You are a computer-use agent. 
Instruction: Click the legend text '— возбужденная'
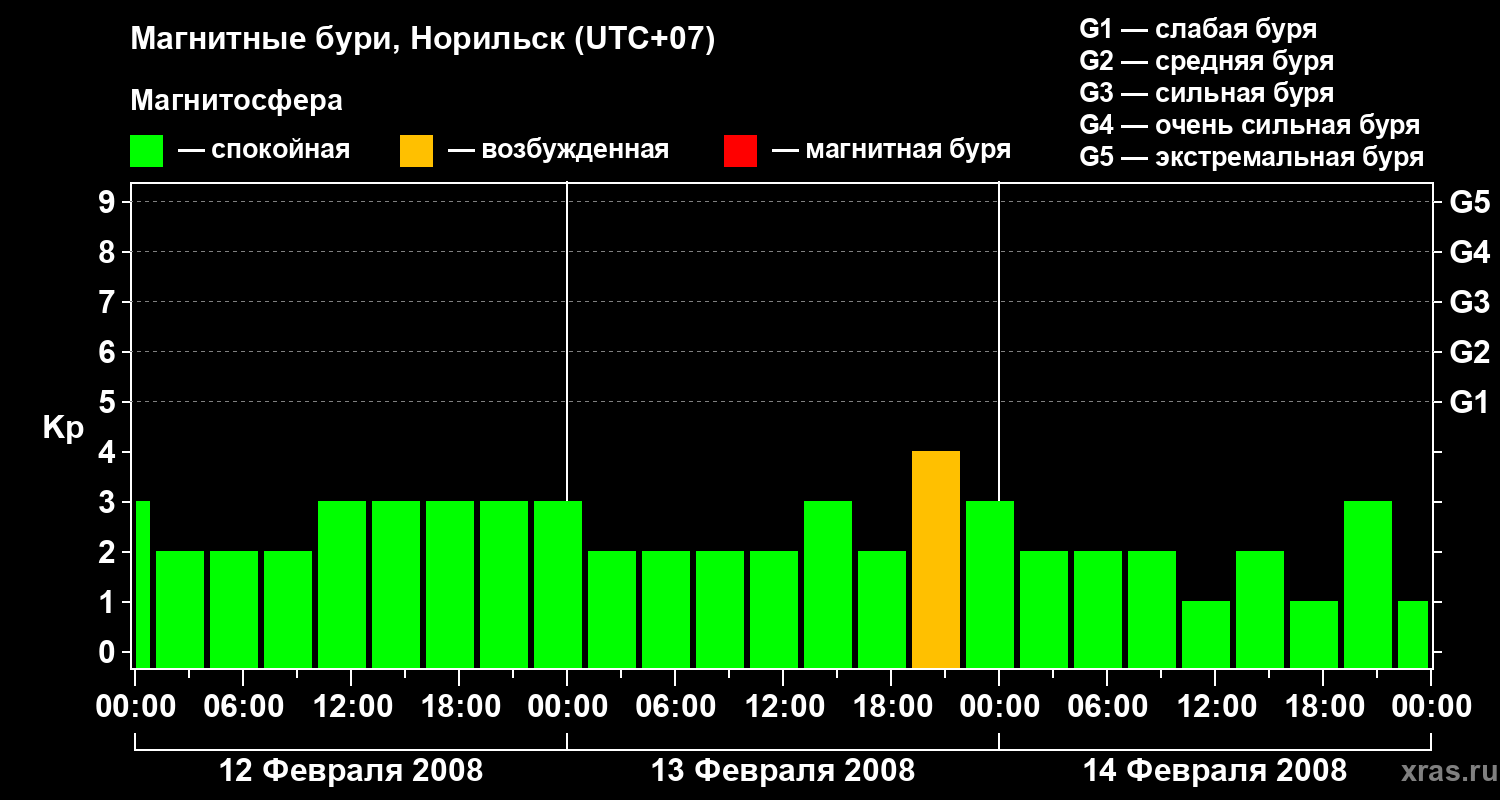pos(558,150)
